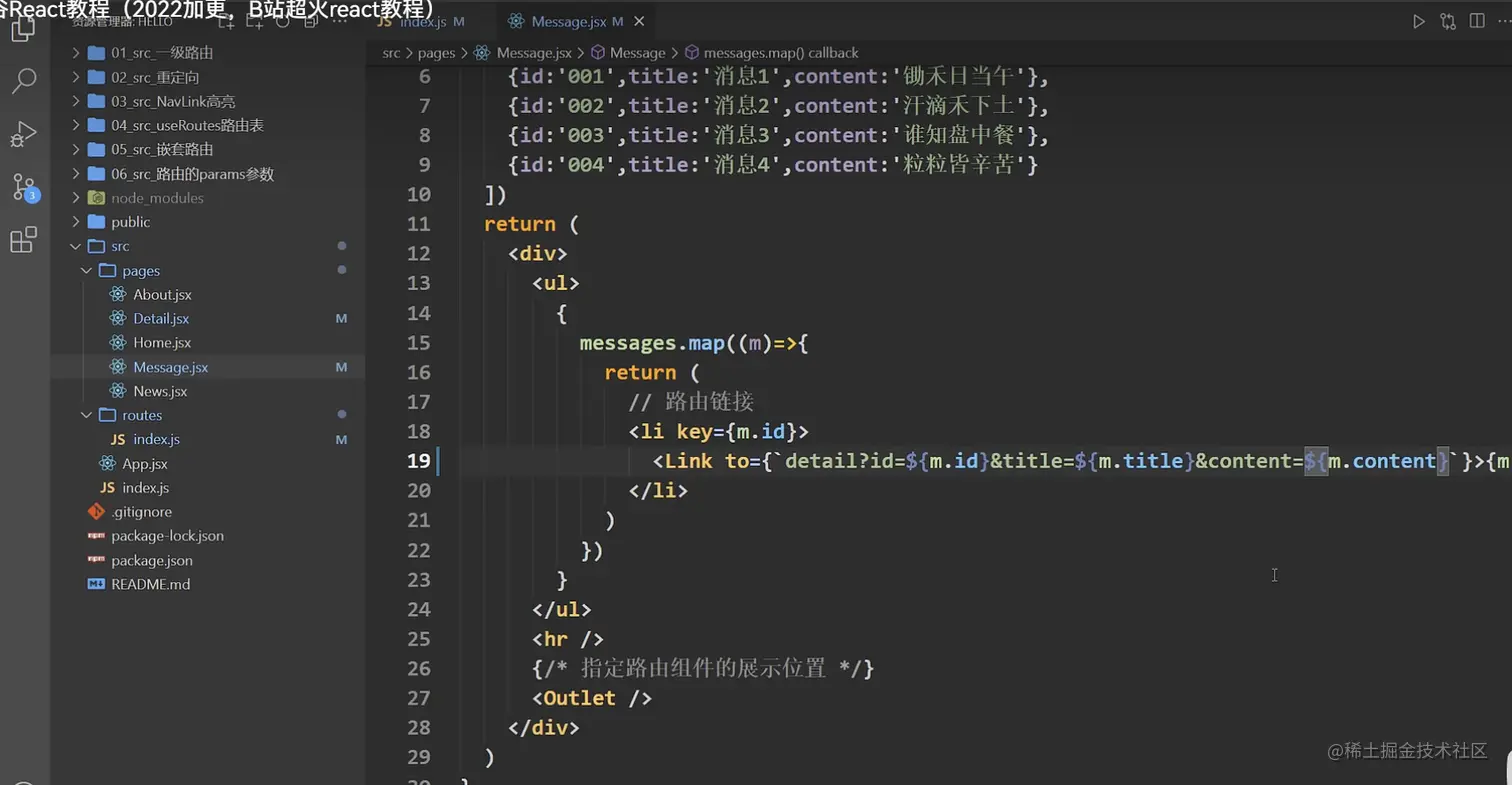Click the npm icon beside package.json

point(96,560)
